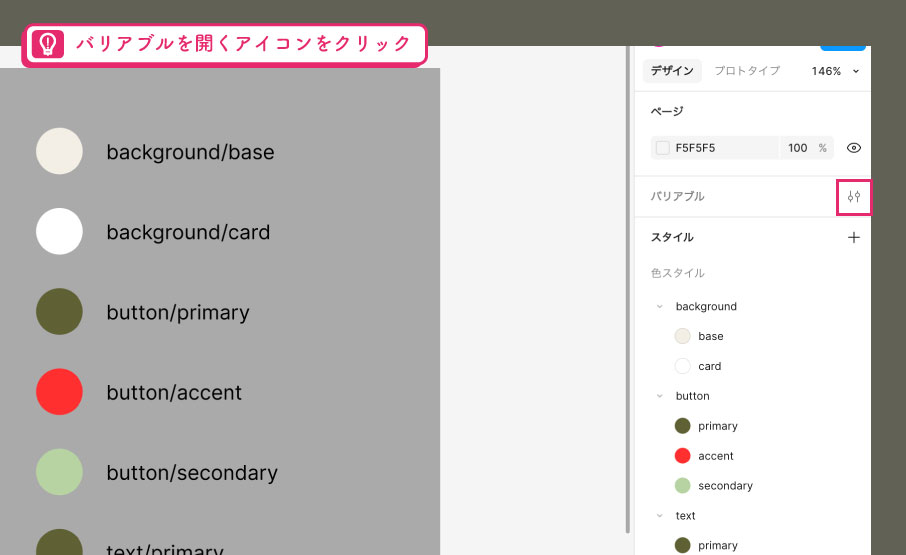
Task: Add a new style with plus icon
Action: point(853,237)
